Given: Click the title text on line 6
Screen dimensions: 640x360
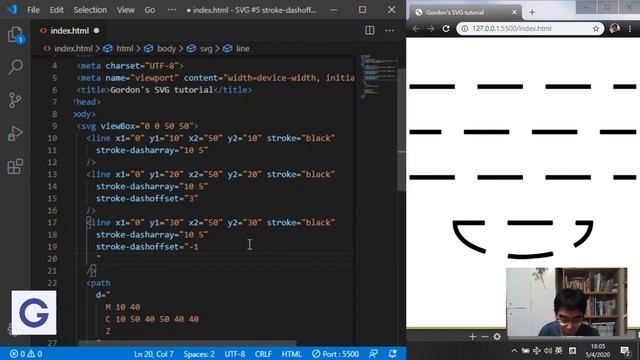Looking at the screenshot, I should point(162,90).
